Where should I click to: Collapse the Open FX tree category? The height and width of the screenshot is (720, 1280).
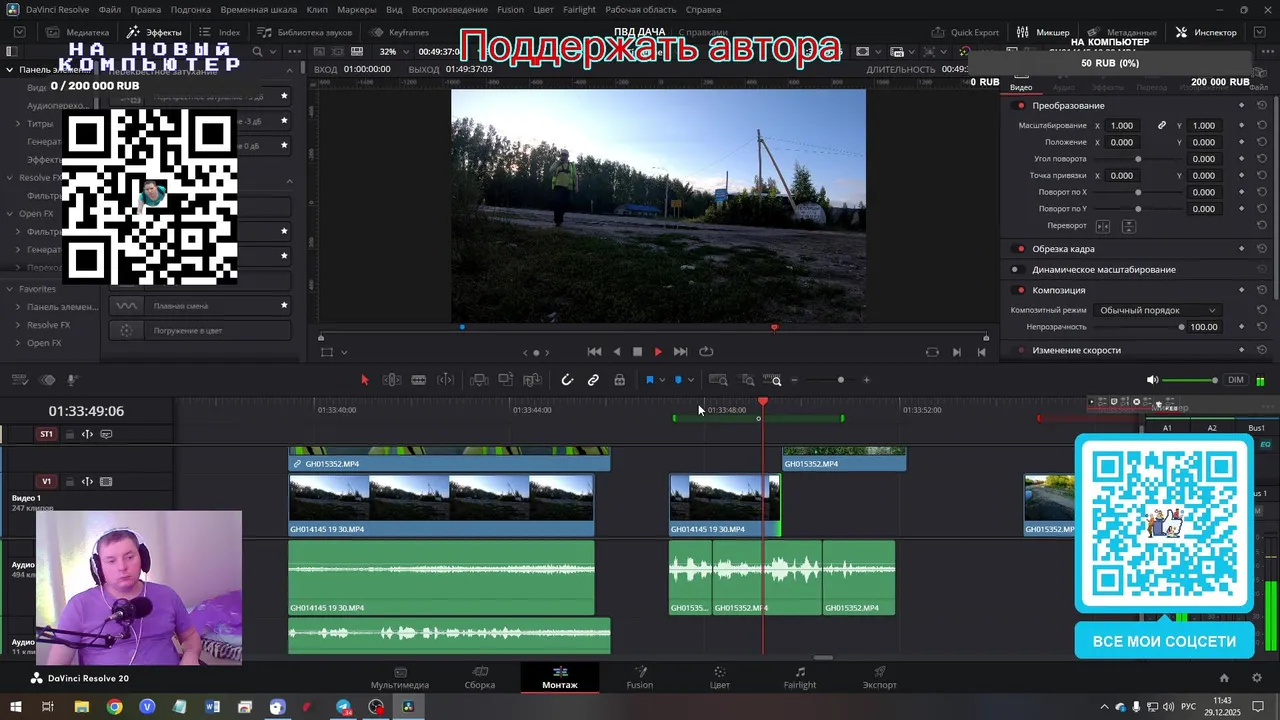(10, 214)
